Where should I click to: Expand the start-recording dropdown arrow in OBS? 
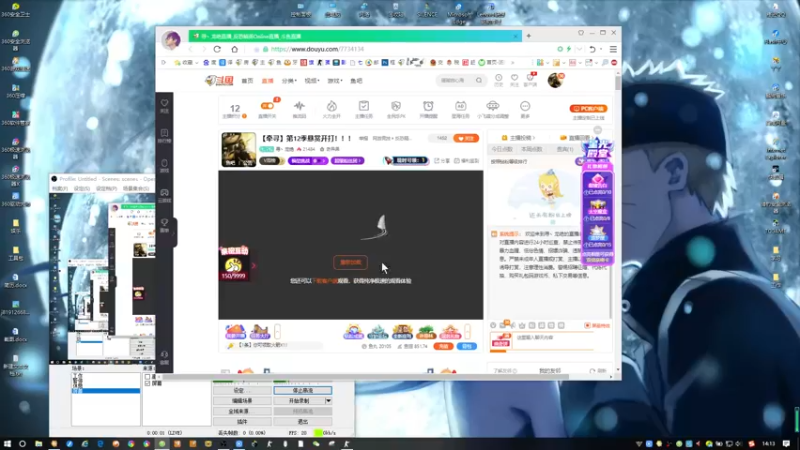[329, 401]
